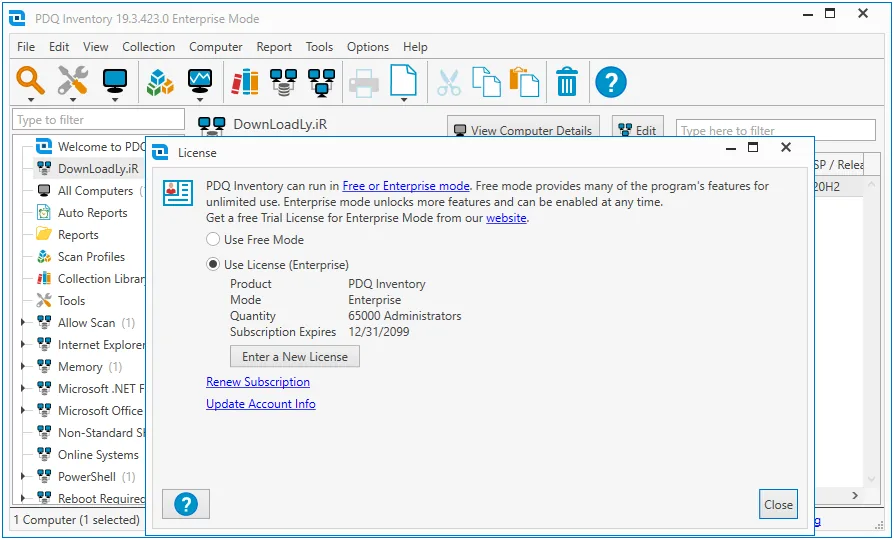
Task: Expand the Microsoft Office collection
Action: pos(23,411)
